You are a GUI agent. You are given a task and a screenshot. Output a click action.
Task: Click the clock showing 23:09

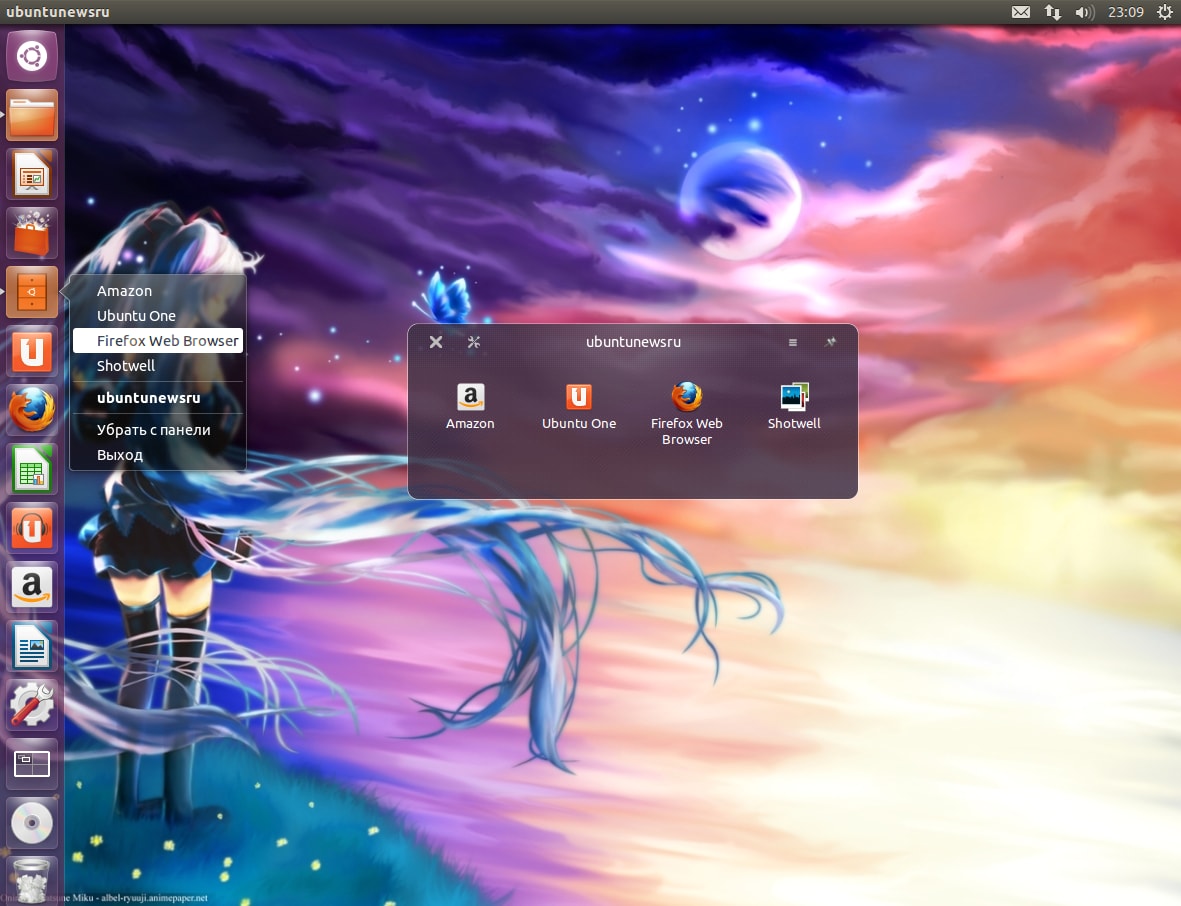tap(1125, 12)
